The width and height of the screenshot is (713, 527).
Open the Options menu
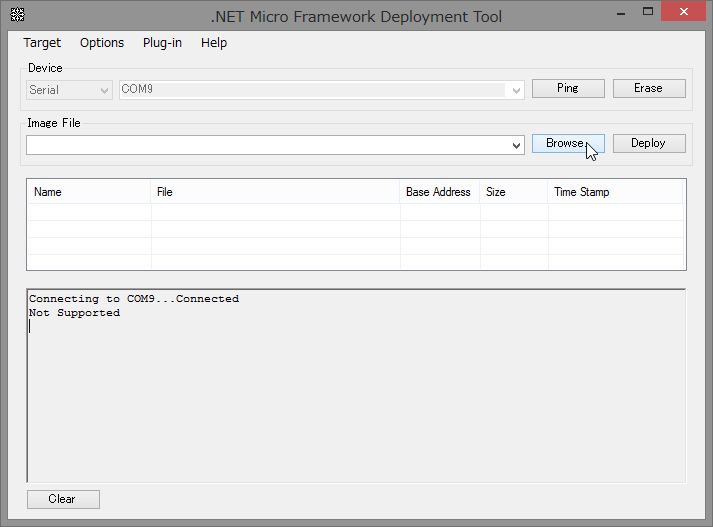pyautogui.click(x=102, y=43)
